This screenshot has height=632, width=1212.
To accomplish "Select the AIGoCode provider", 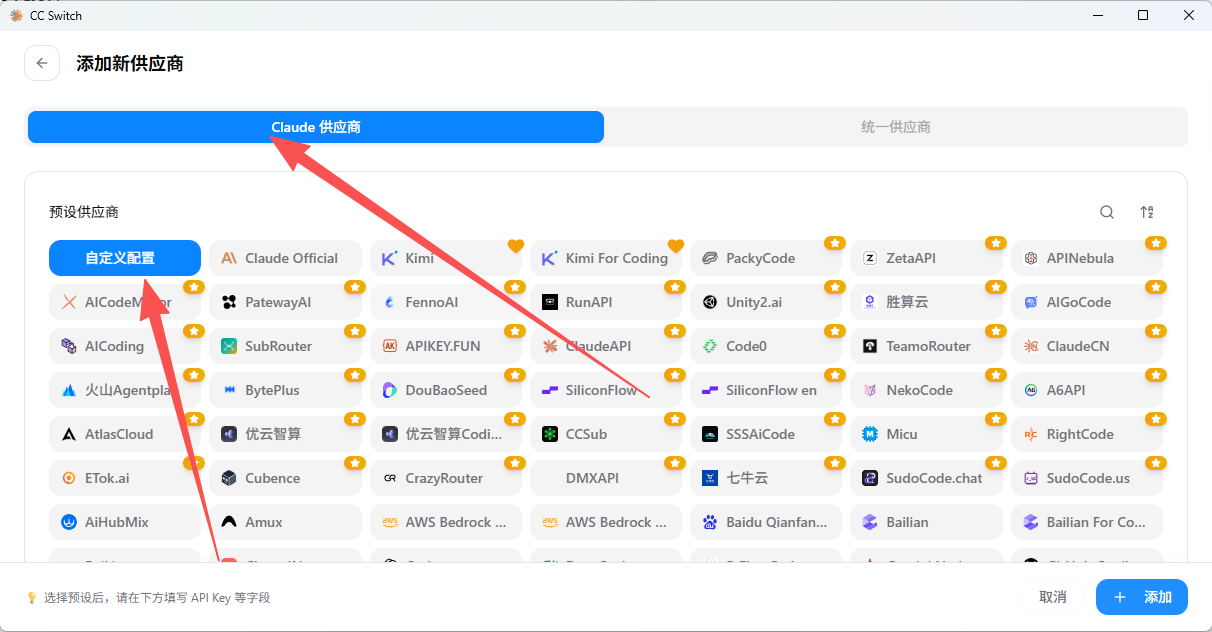I will (x=1087, y=302).
